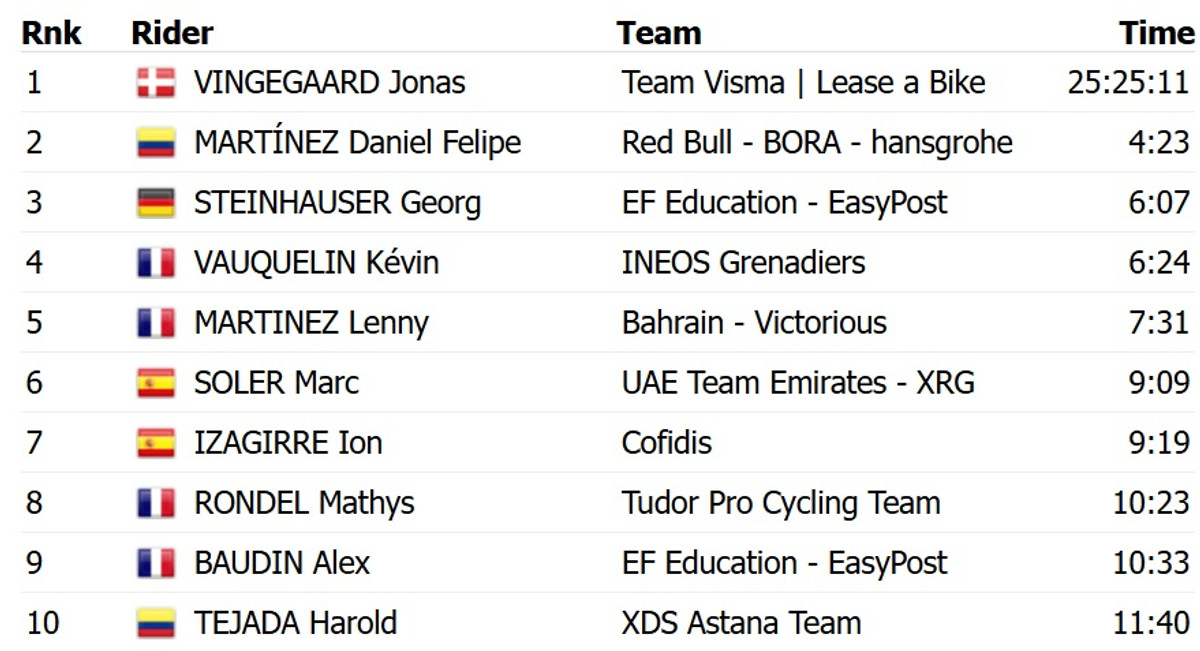This screenshot has width=1200, height=651.
Task: Select rider STEINHAUSER Georg
Action: click(x=337, y=202)
